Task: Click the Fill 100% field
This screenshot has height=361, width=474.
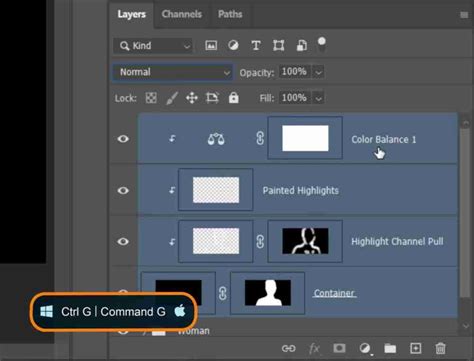Action: 294,98
